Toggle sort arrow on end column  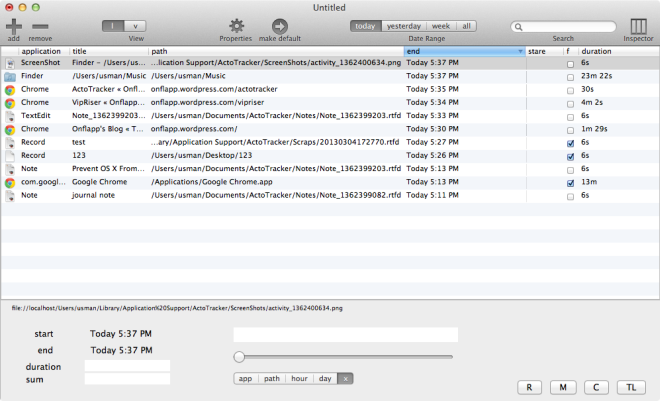(x=520, y=51)
